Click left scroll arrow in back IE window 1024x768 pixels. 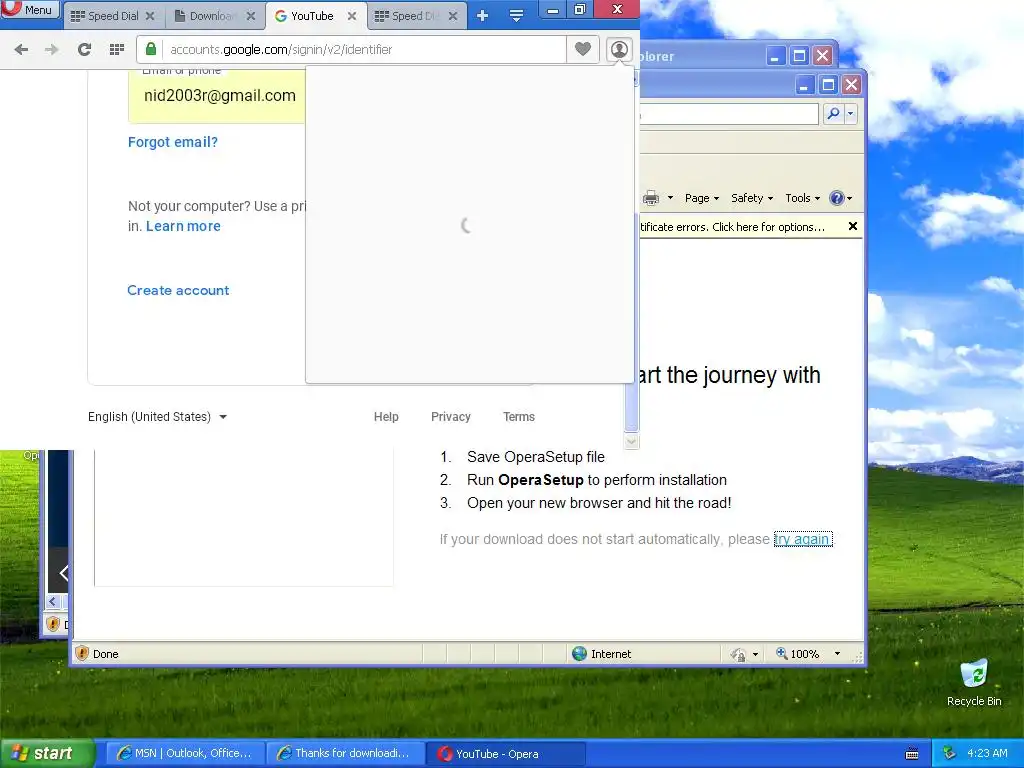(x=52, y=601)
